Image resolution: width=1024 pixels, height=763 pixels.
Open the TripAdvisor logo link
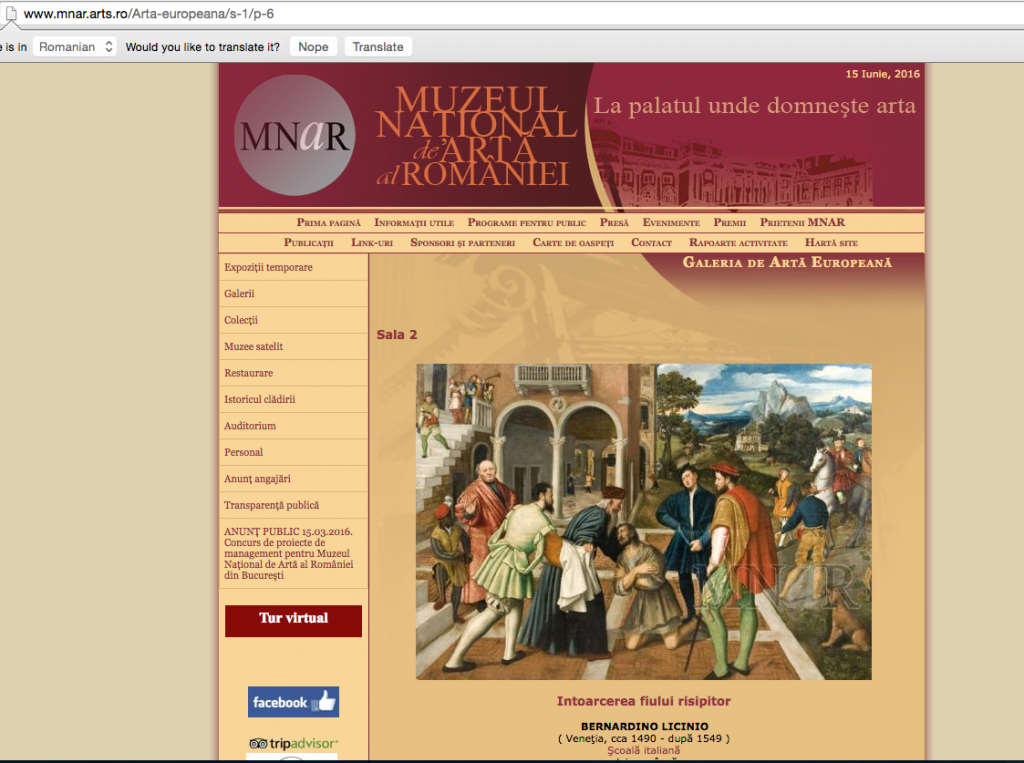(x=293, y=743)
